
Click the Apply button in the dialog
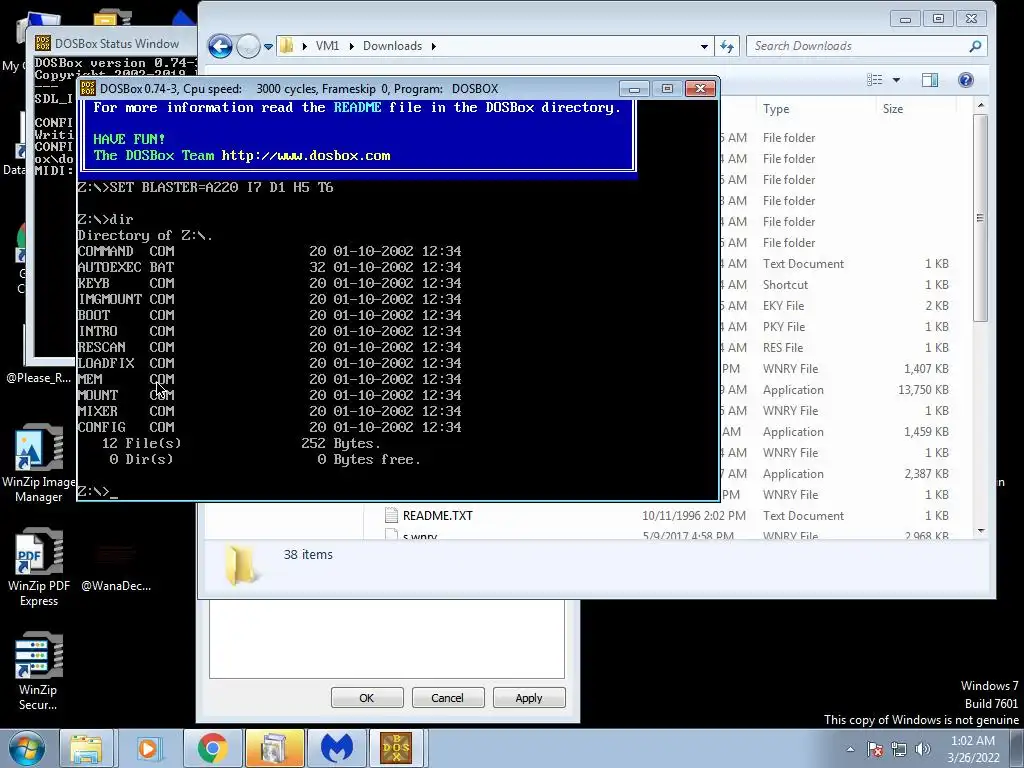point(529,697)
